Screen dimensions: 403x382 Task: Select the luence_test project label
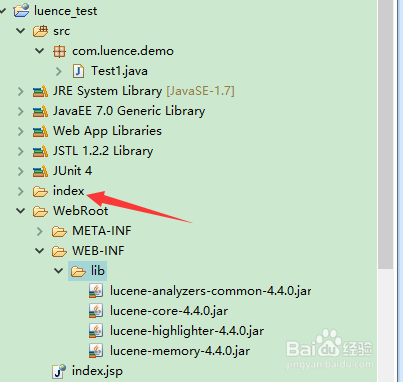pyautogui.click(x=65, y=11)
